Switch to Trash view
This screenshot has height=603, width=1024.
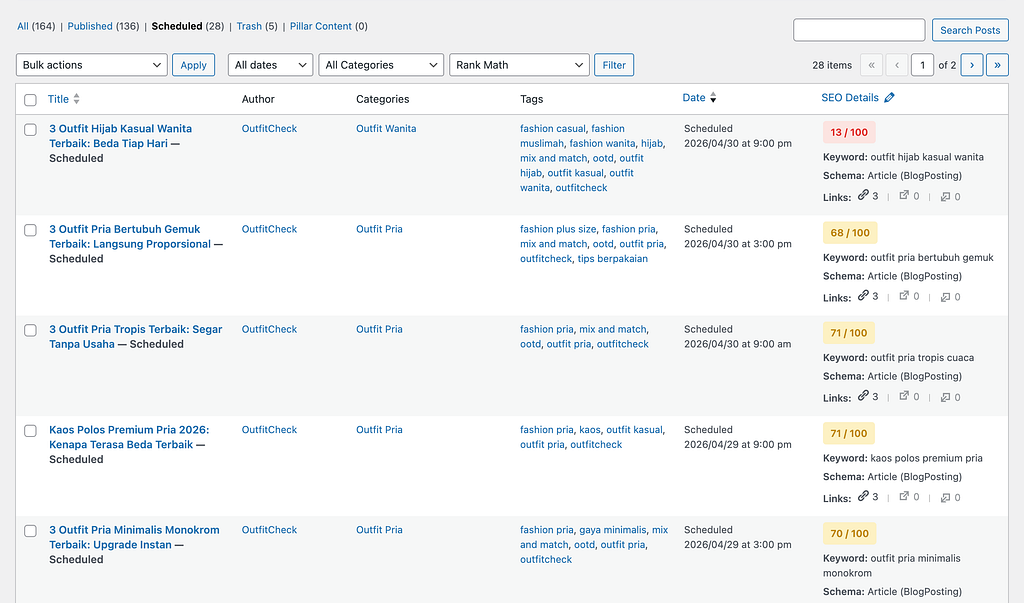pos(249,26)
